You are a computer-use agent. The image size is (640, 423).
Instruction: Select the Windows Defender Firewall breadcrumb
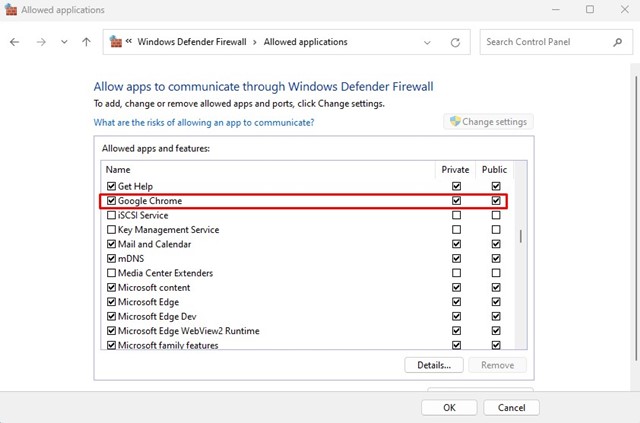point(192,42)
